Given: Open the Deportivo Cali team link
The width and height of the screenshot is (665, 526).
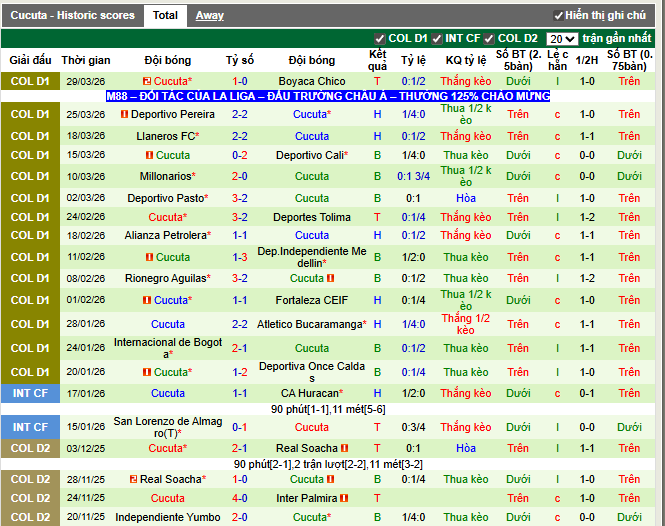Looking at the screenshot, I should [x=310, y=156].
